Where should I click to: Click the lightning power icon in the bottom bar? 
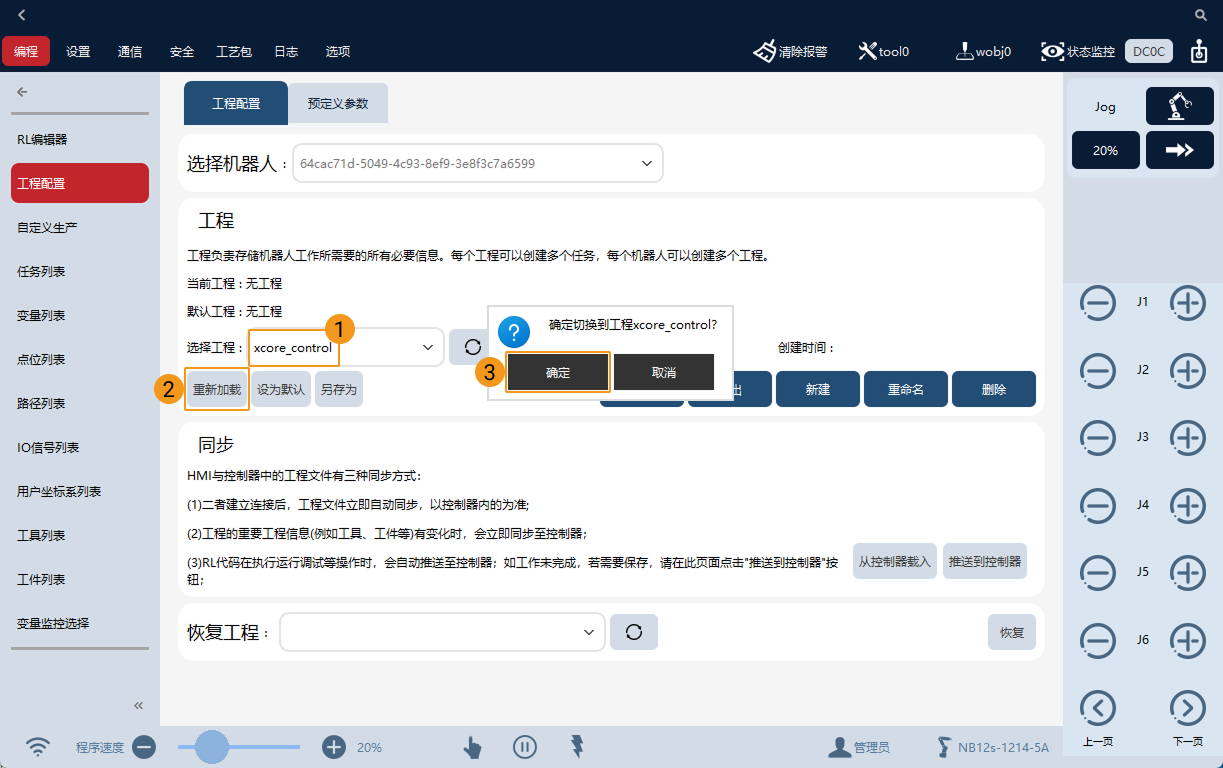click(x=577, y=746)
